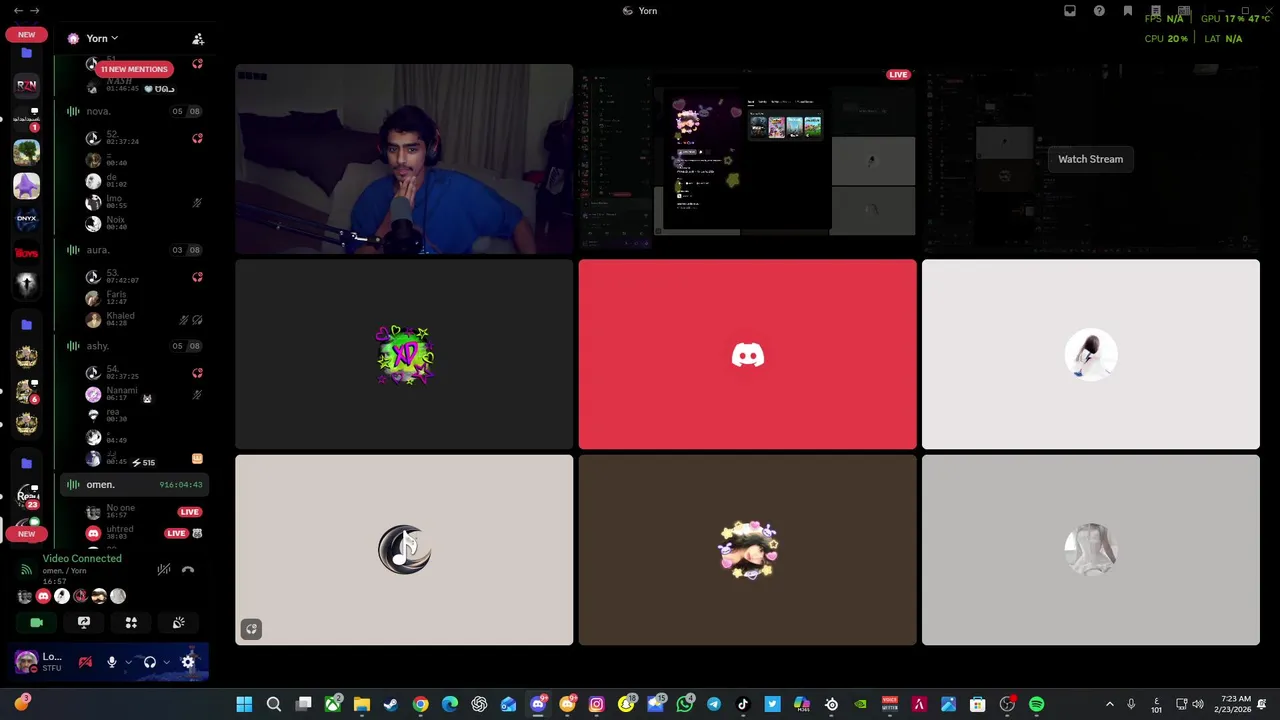Open Help icon in title bar
The image size is (1280, 720).
[x=1099, y=11]
